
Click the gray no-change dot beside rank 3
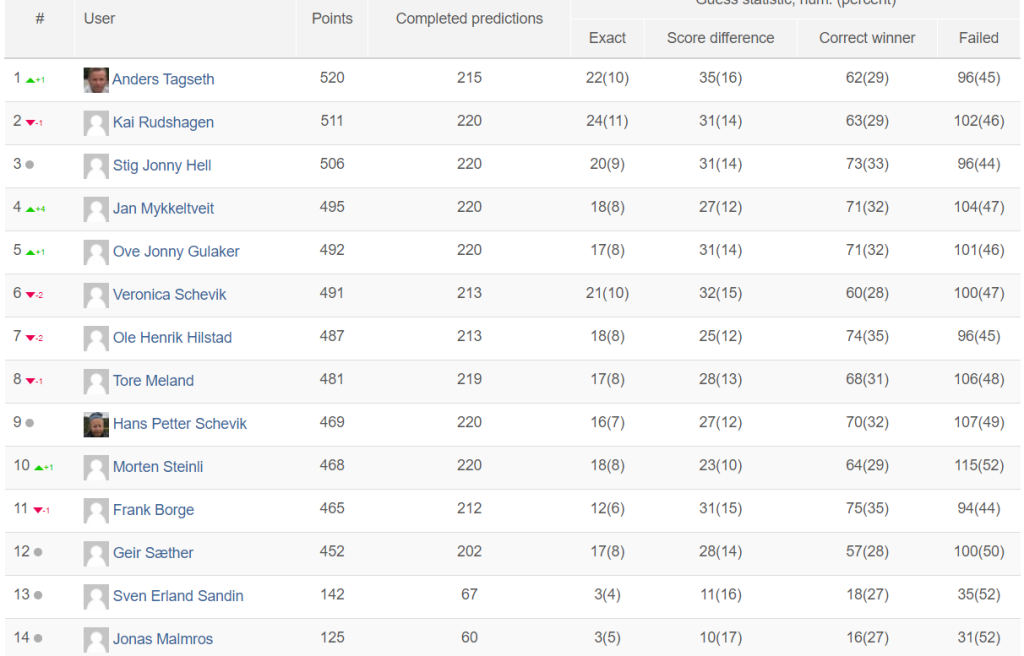click(29, 165)
